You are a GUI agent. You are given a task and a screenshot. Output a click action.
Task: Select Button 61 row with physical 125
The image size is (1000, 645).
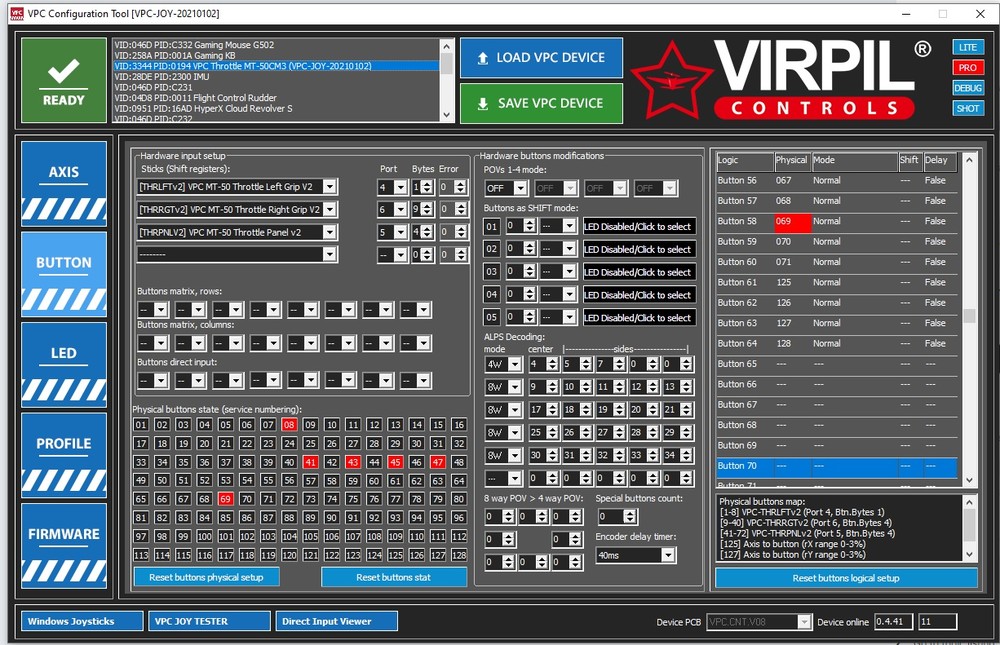point(837,282)
